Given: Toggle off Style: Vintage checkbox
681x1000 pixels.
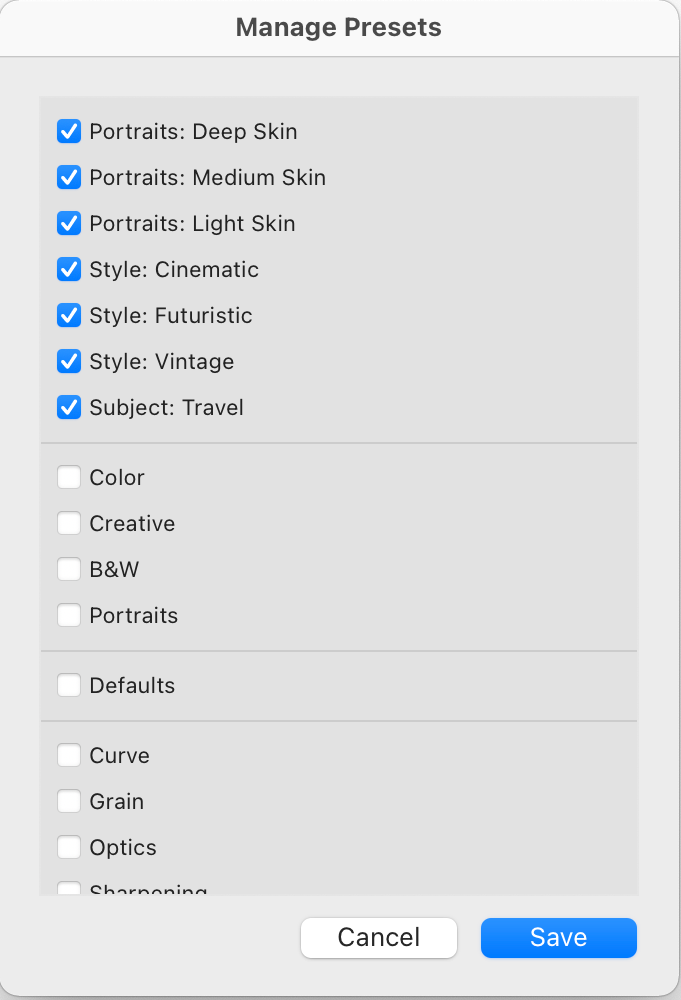Looking at the screenshot, I should tap(69, 361).
